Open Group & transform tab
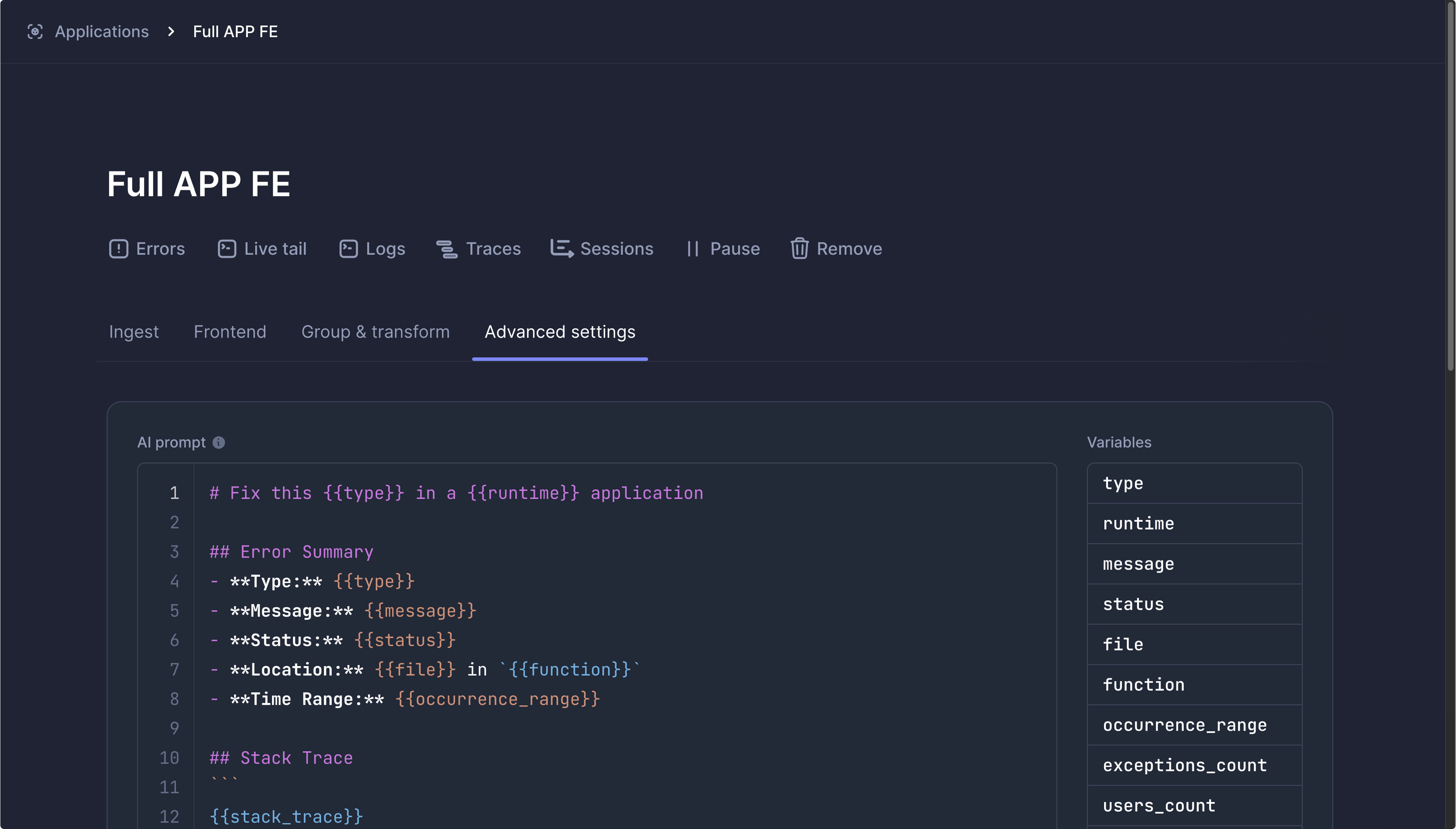The width and height of the screenshot is (1456, 829). (375, 332)
